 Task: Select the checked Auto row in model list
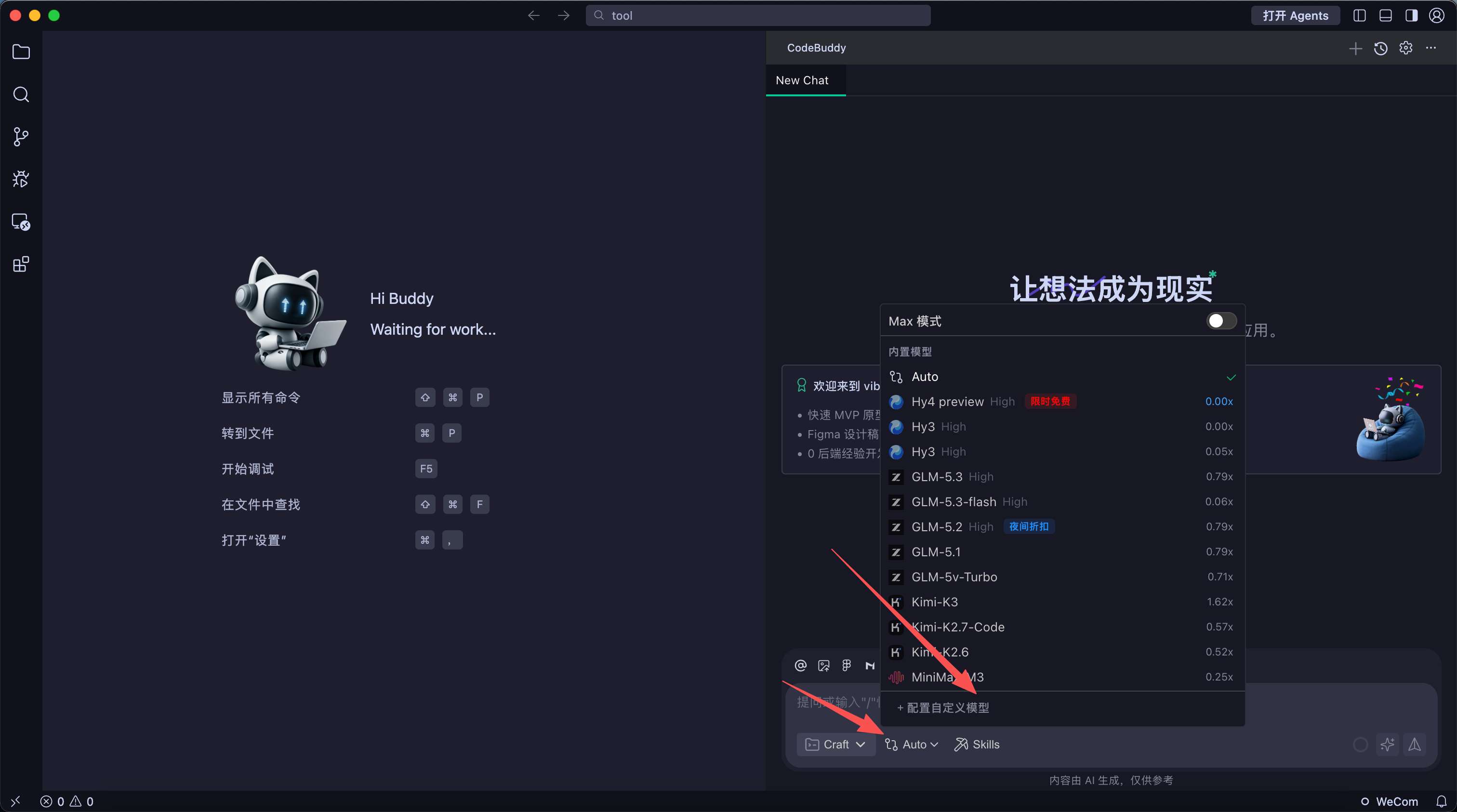tap(1062, 377)
